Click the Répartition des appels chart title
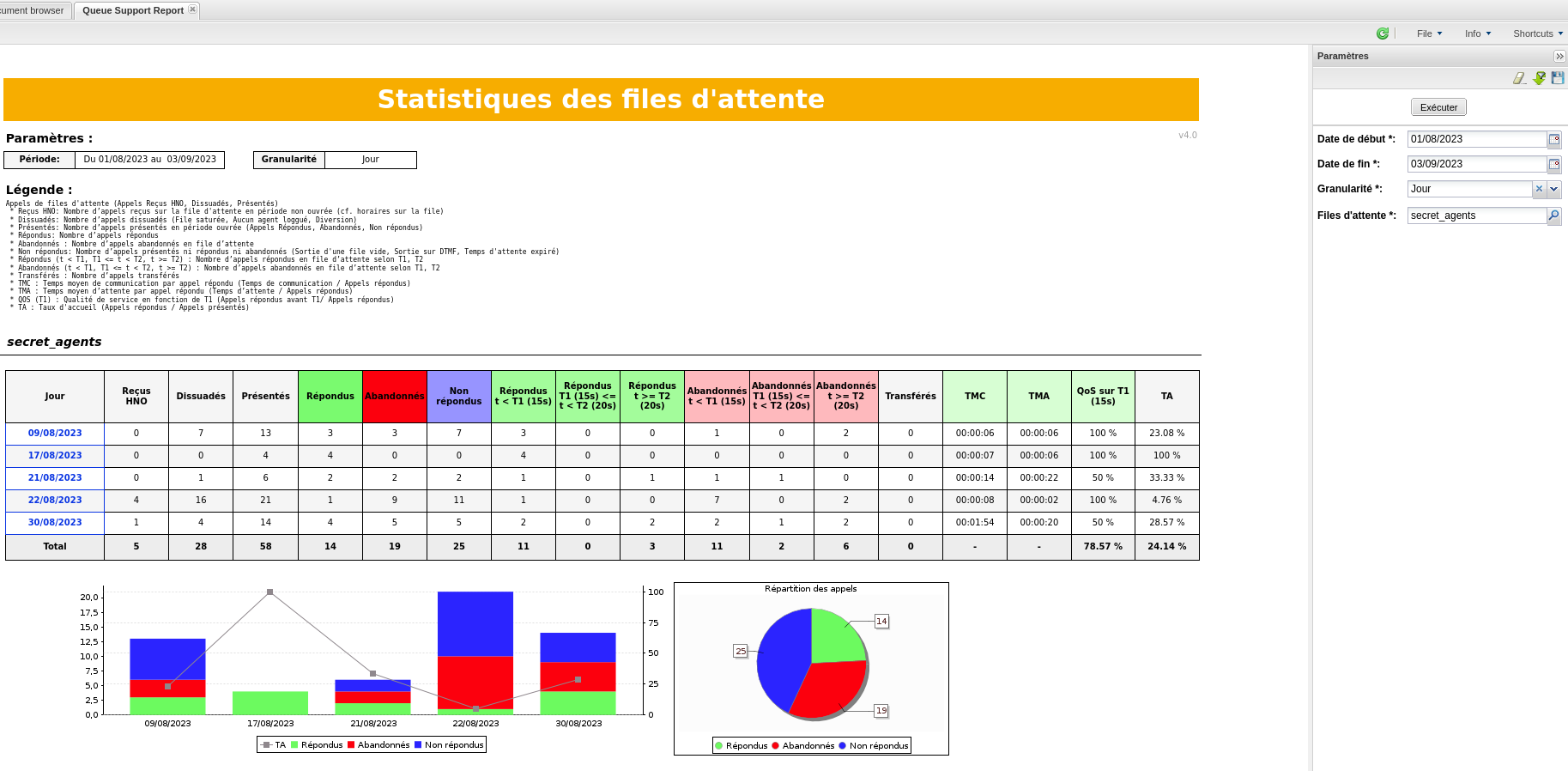This screenshot has width=1568, height=771. coord(811,589)
